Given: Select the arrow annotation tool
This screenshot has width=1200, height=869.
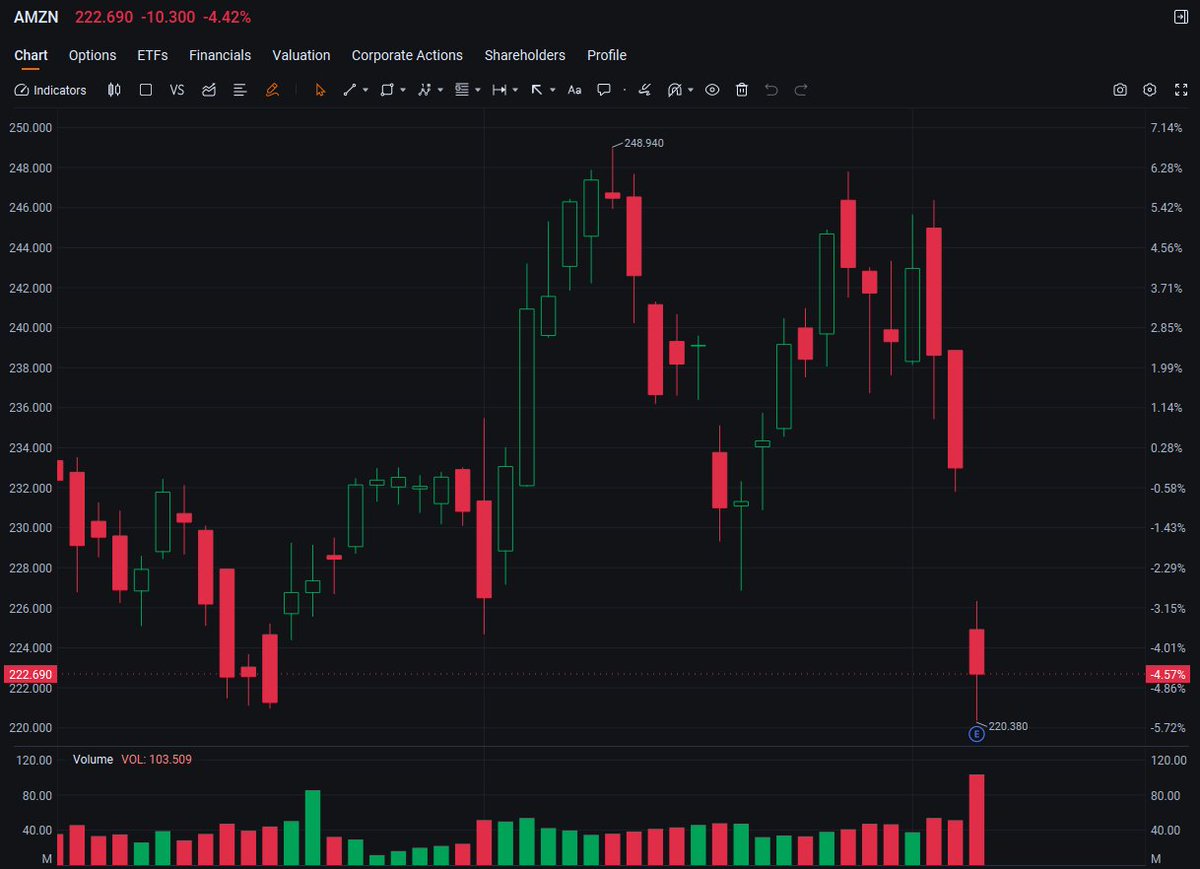Looking at the screenshot, I should 537,90.
